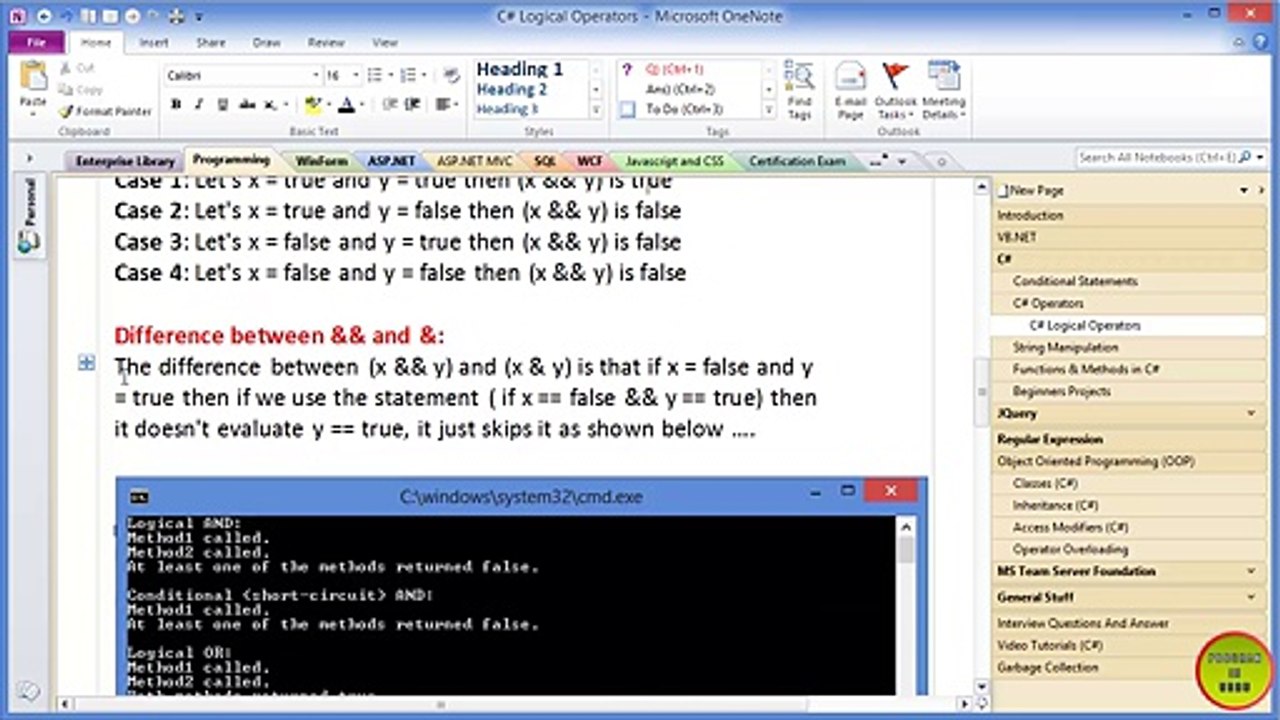Decrease the paragraph indent
Screen dimensions: 1280x720
[x=388, y=104]
